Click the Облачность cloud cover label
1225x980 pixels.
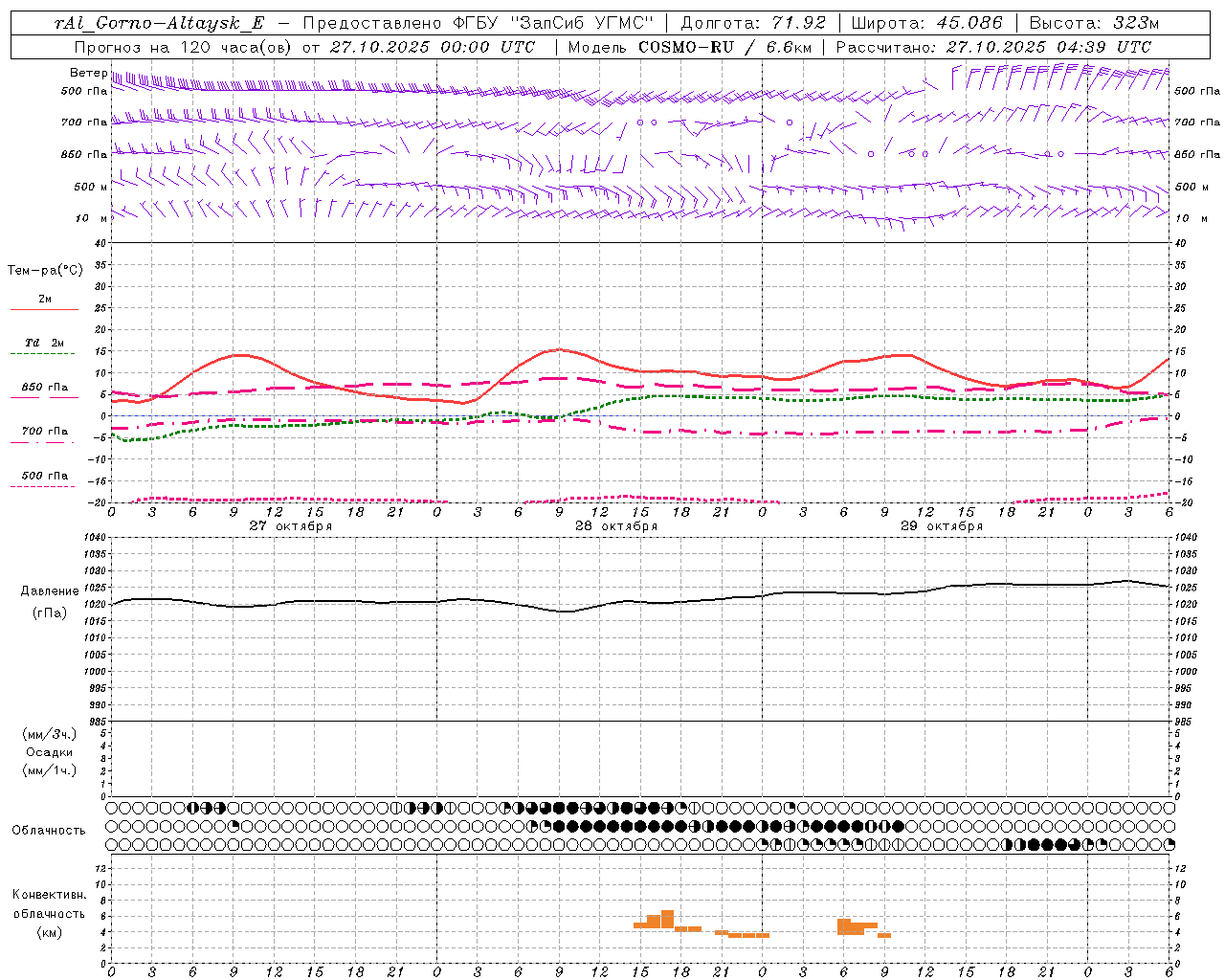49,831
